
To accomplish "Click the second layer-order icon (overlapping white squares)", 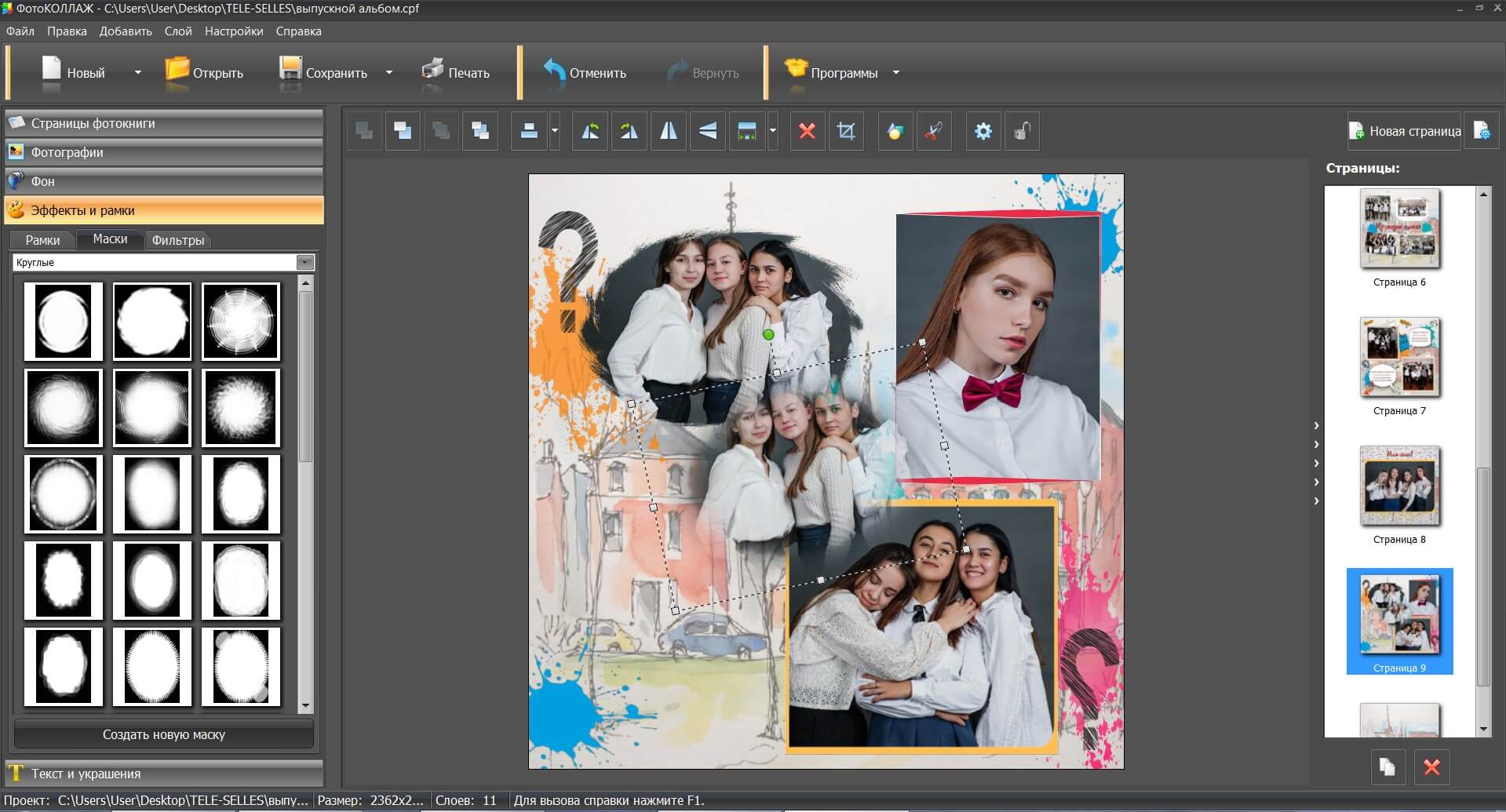I will pyautogui.click(x=403, y=131).
